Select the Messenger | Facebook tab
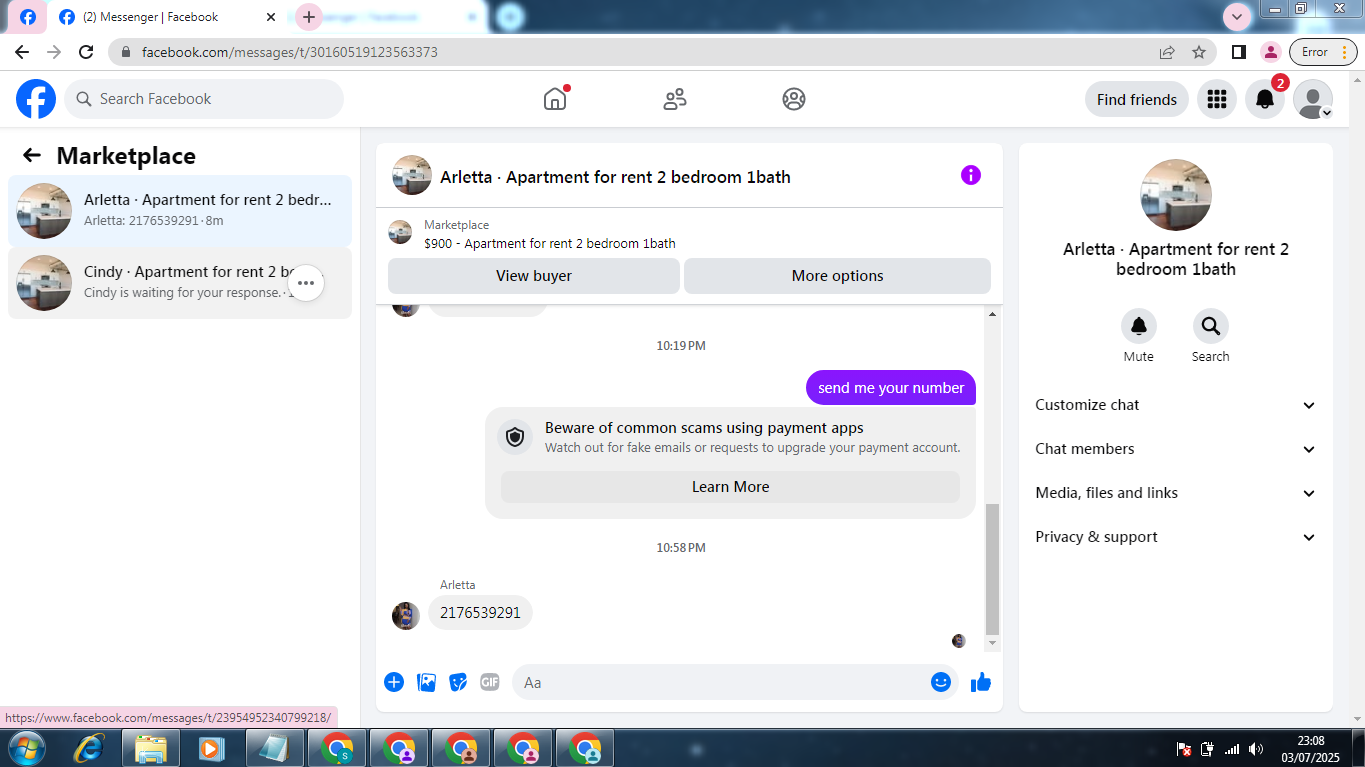This screenshot has height=767, width=1365. click(165, 17)
